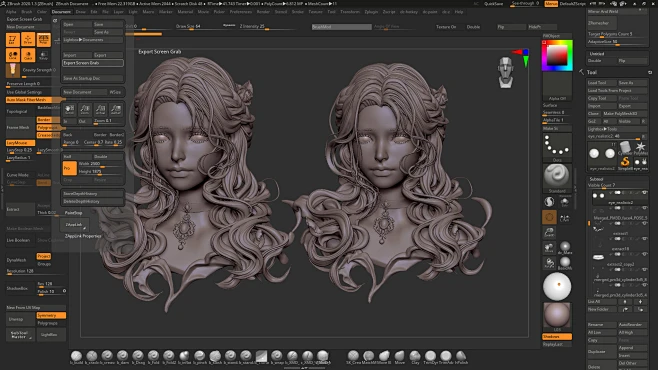
Task: Click Export Screen Grab button
Action: click(x=93, y=63)
